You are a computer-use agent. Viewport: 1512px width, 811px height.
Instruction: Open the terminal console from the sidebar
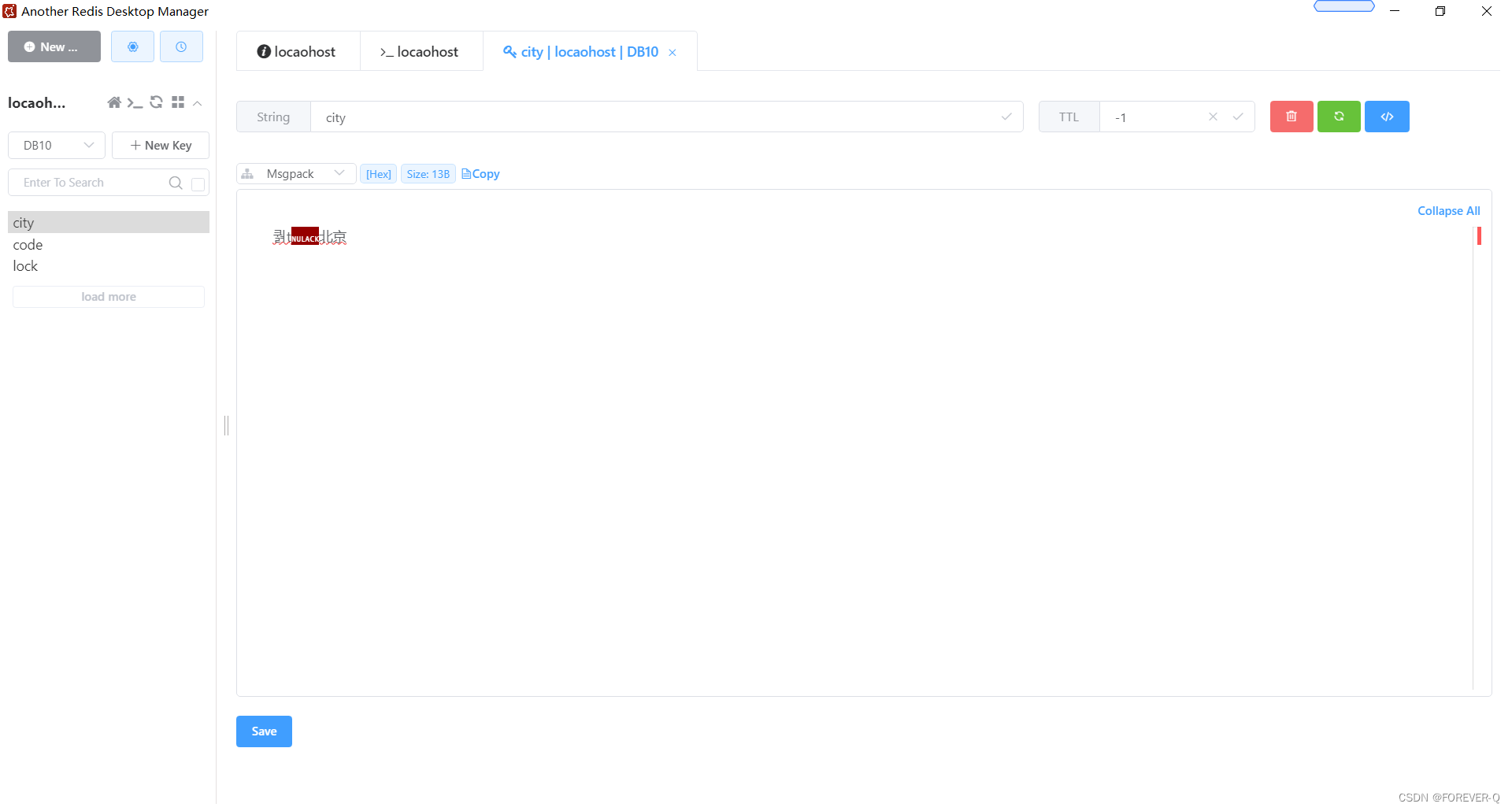[x=135, y=102]
